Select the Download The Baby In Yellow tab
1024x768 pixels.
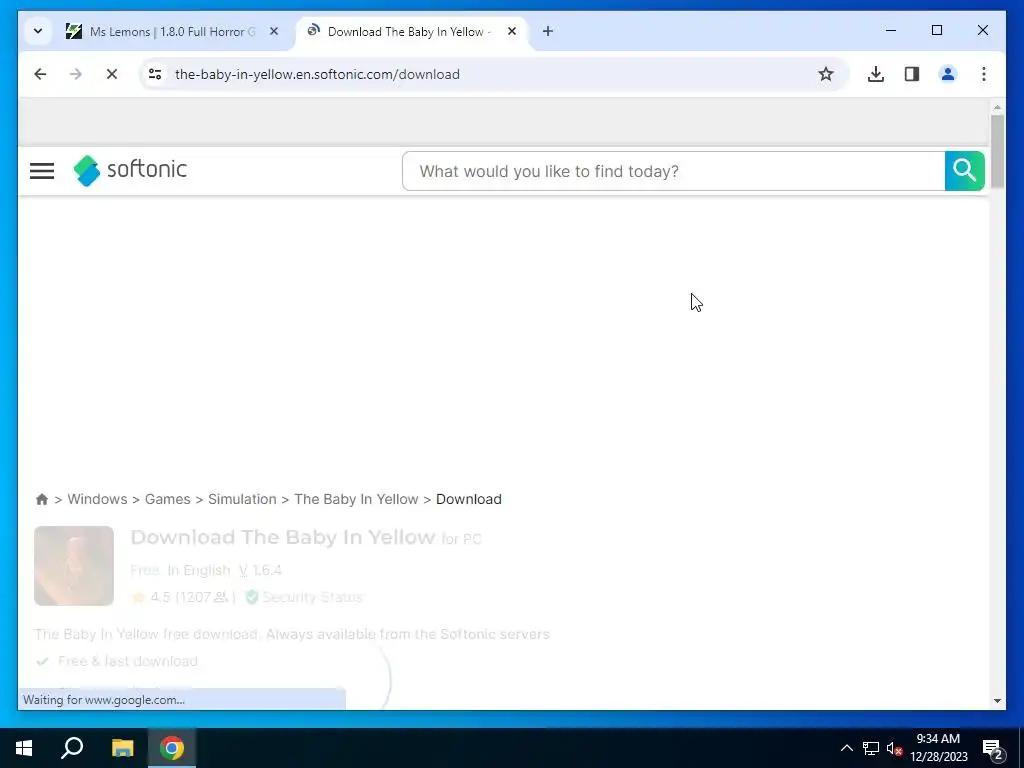tap(411, 31)
